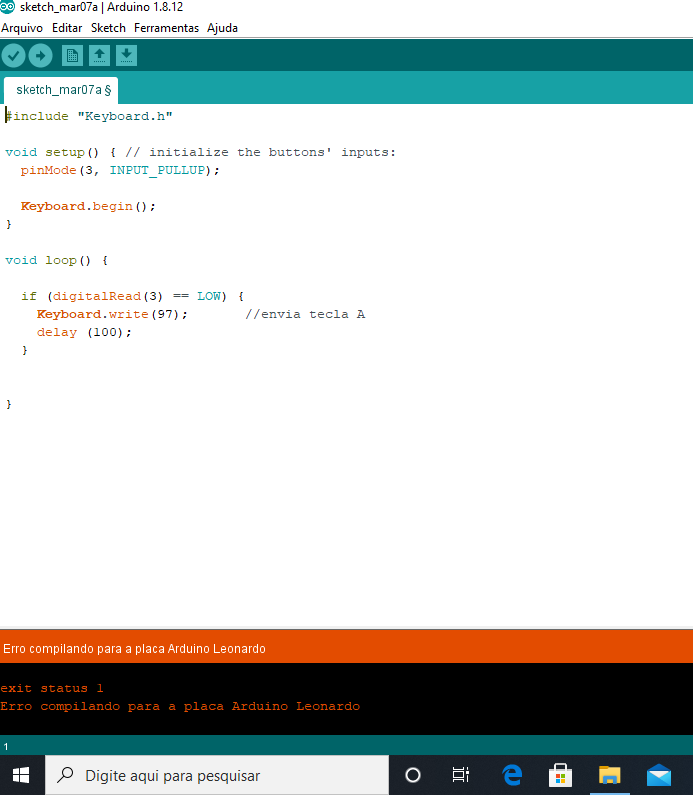The width and height of the screenshot is (693, 795).
Task: Click the magnifier icon in the taskbar search
Action: point(65,775)
